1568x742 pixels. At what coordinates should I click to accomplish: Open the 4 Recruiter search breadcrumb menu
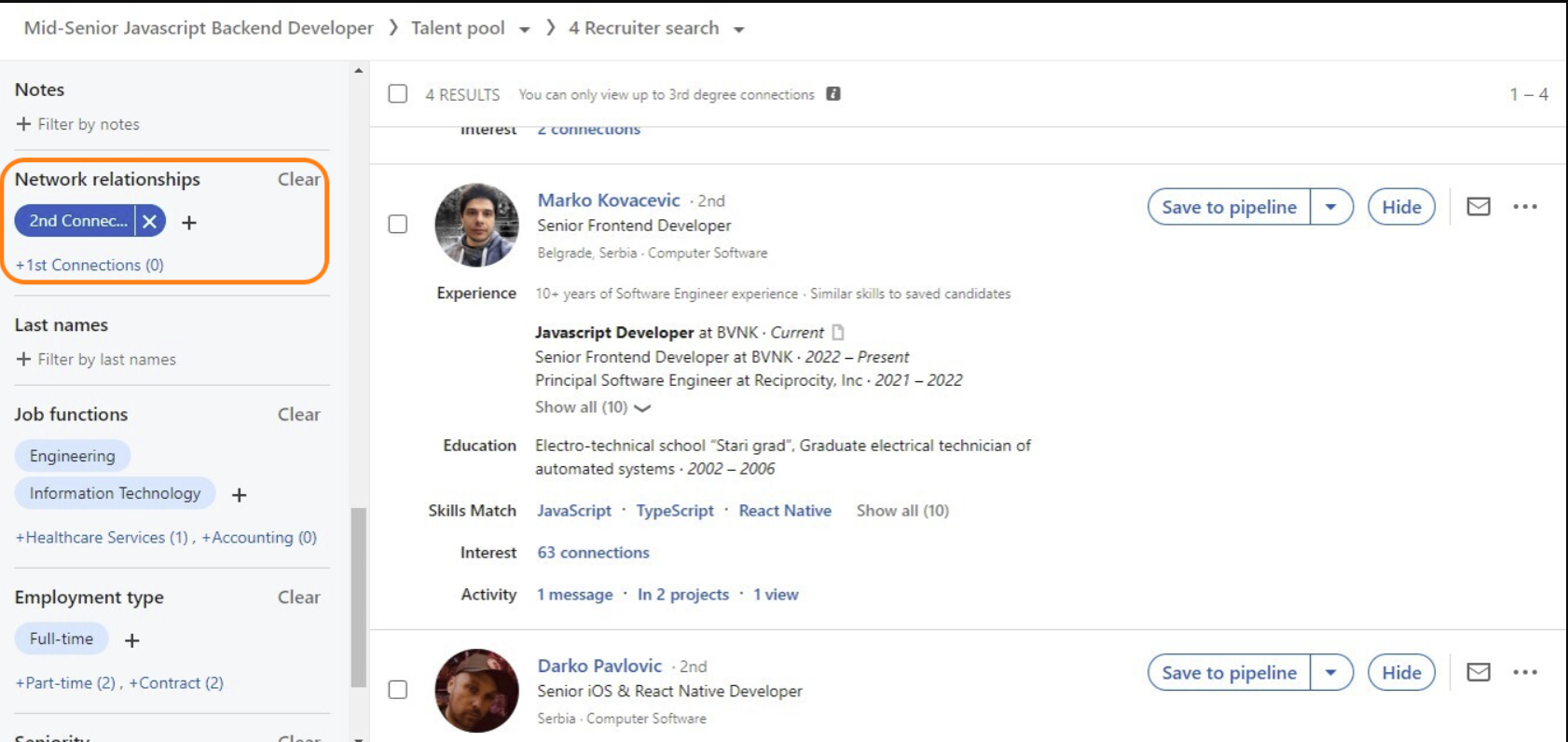click(x=738, y=30)
